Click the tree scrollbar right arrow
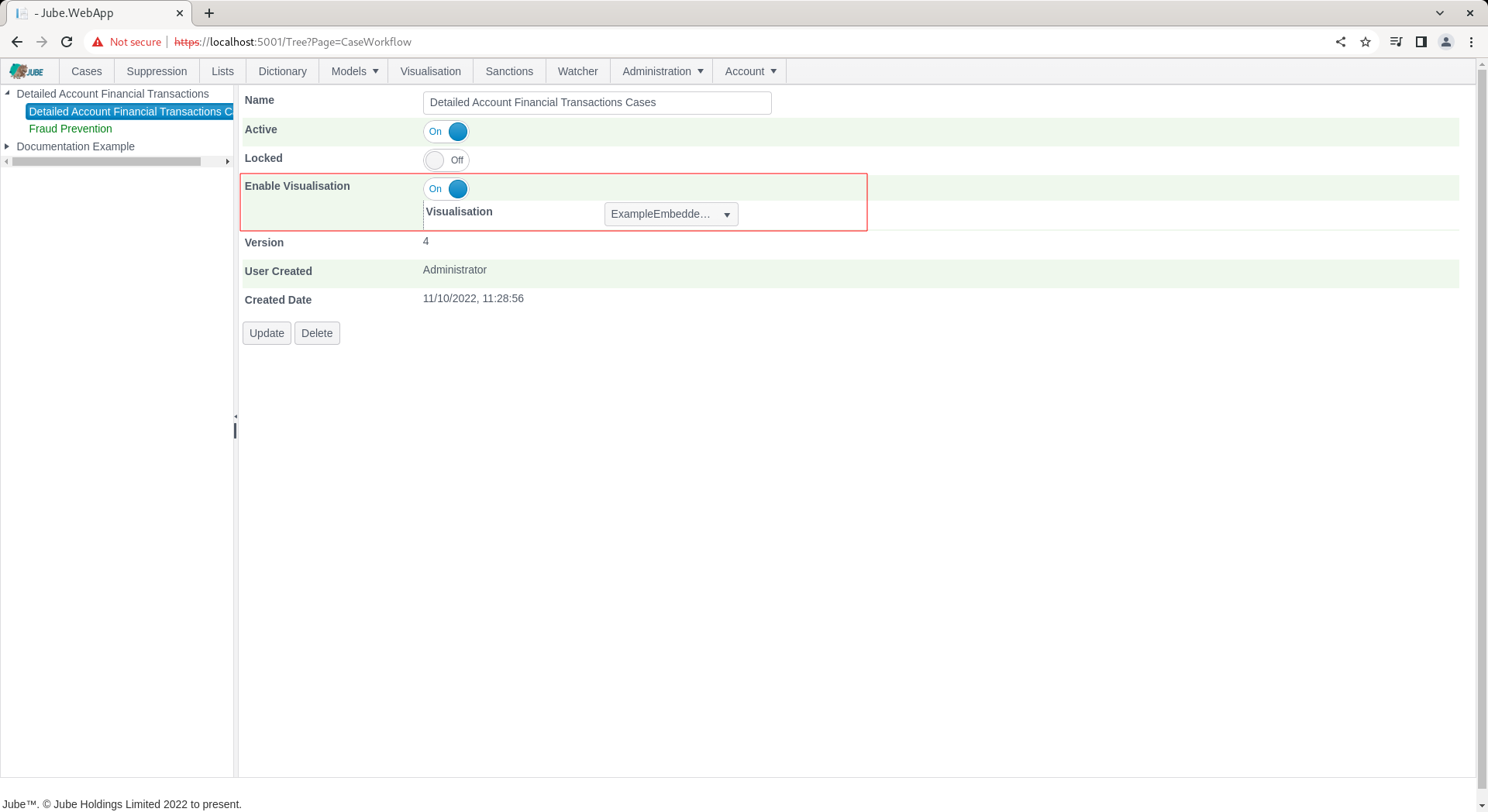 click(228, 162)
